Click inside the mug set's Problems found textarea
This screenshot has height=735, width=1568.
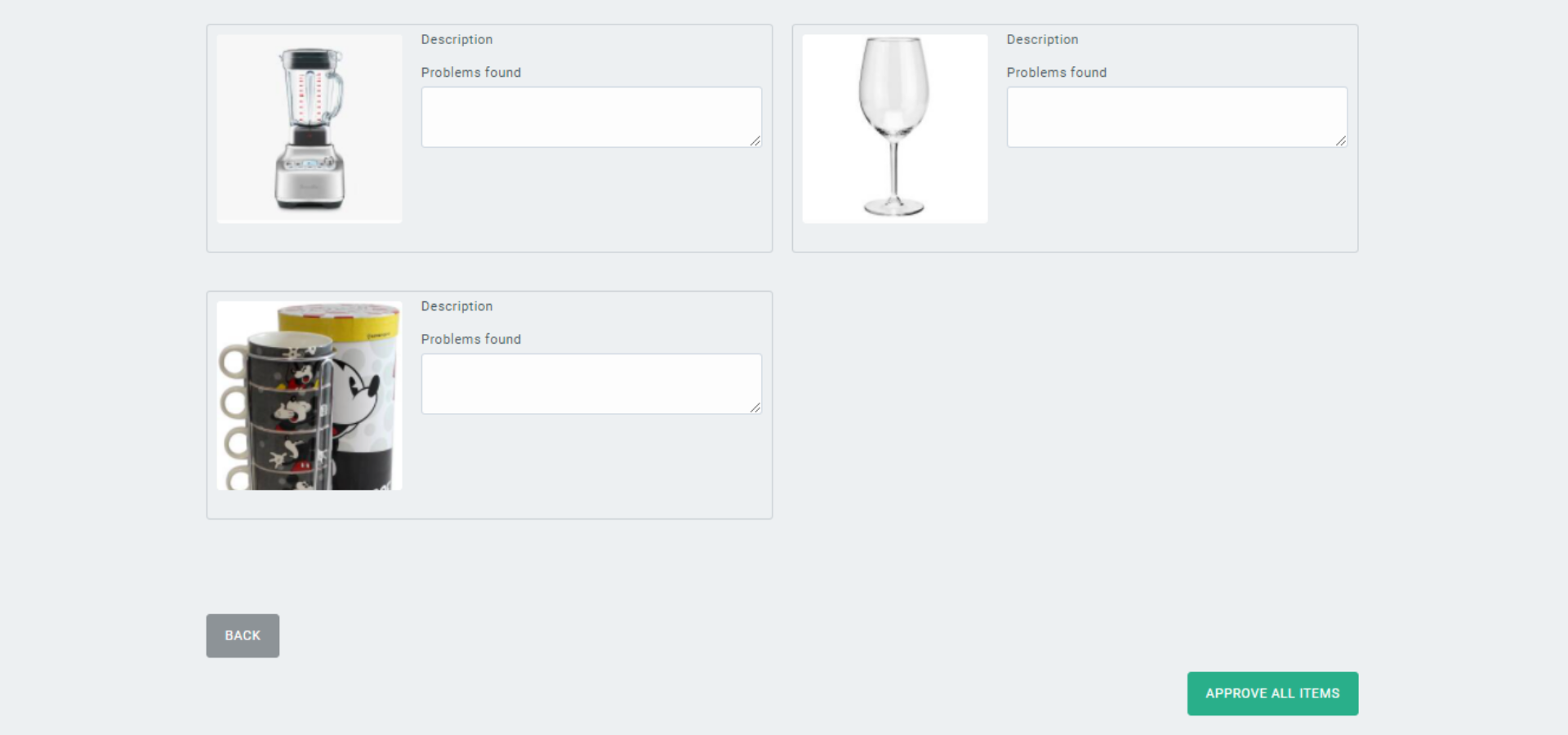pyautogui.click(x=590, y=382)
